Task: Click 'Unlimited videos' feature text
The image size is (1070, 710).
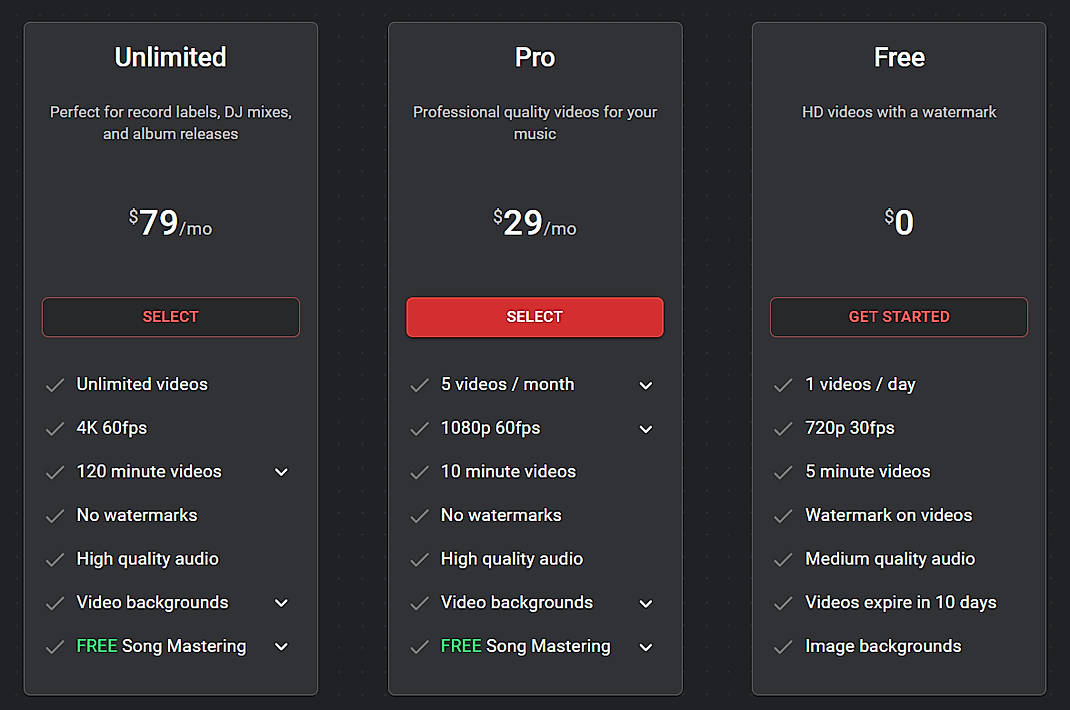Action: tap(142, 384)
